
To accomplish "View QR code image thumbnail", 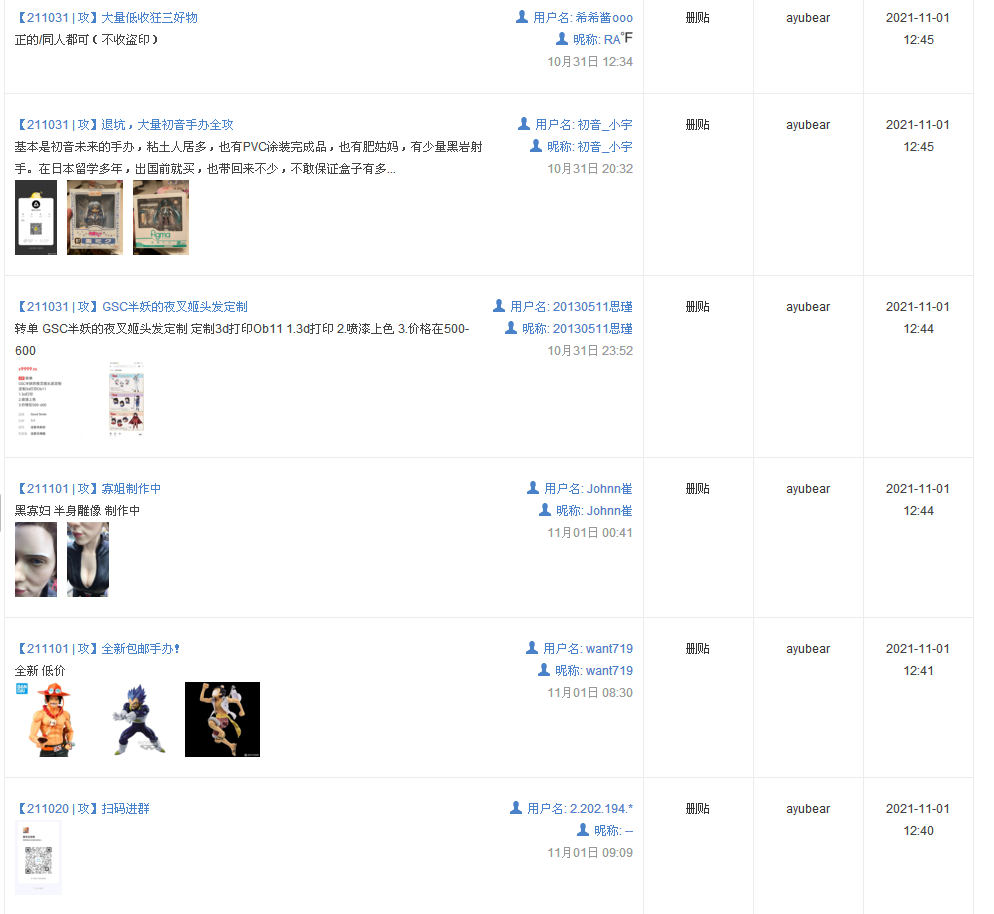I will 38,858.
